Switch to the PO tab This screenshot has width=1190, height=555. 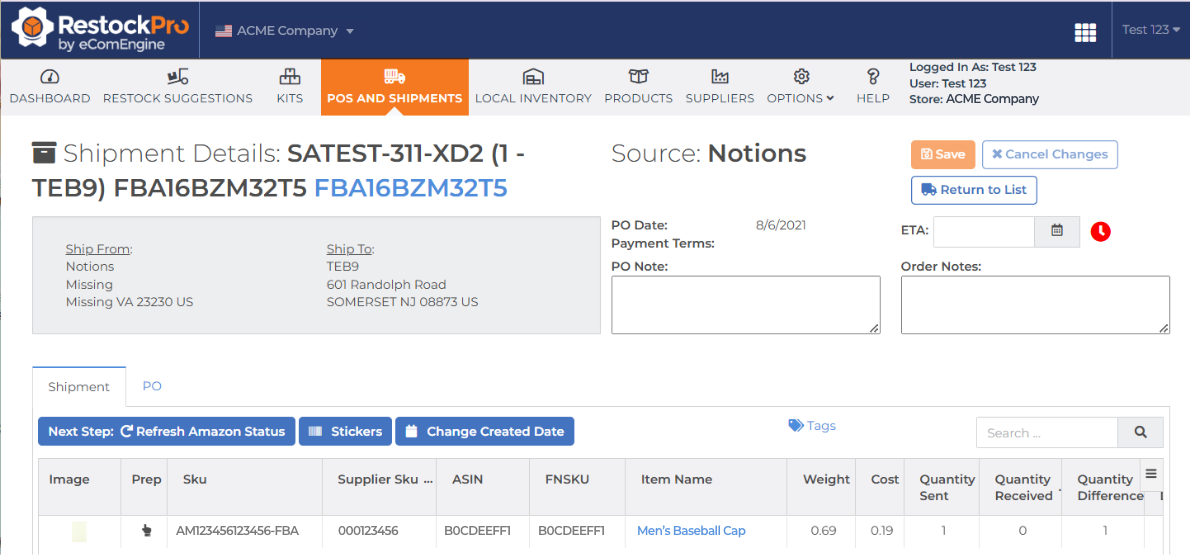tap(152, 386)
